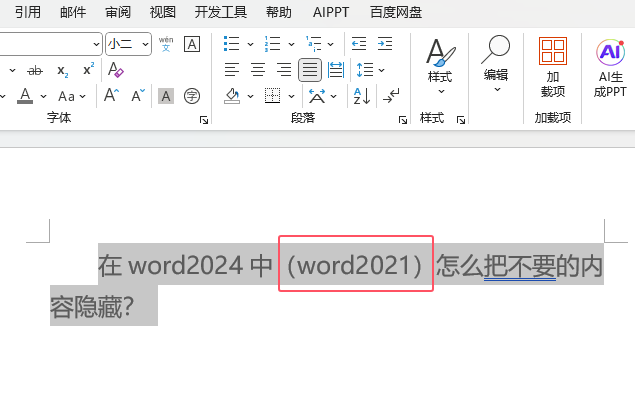Image resolution: width=635 pixels, height=393 pixels.
Task: Click the 加载项 add-ins button
Action: pyautogui.click(x=553, y=67)
